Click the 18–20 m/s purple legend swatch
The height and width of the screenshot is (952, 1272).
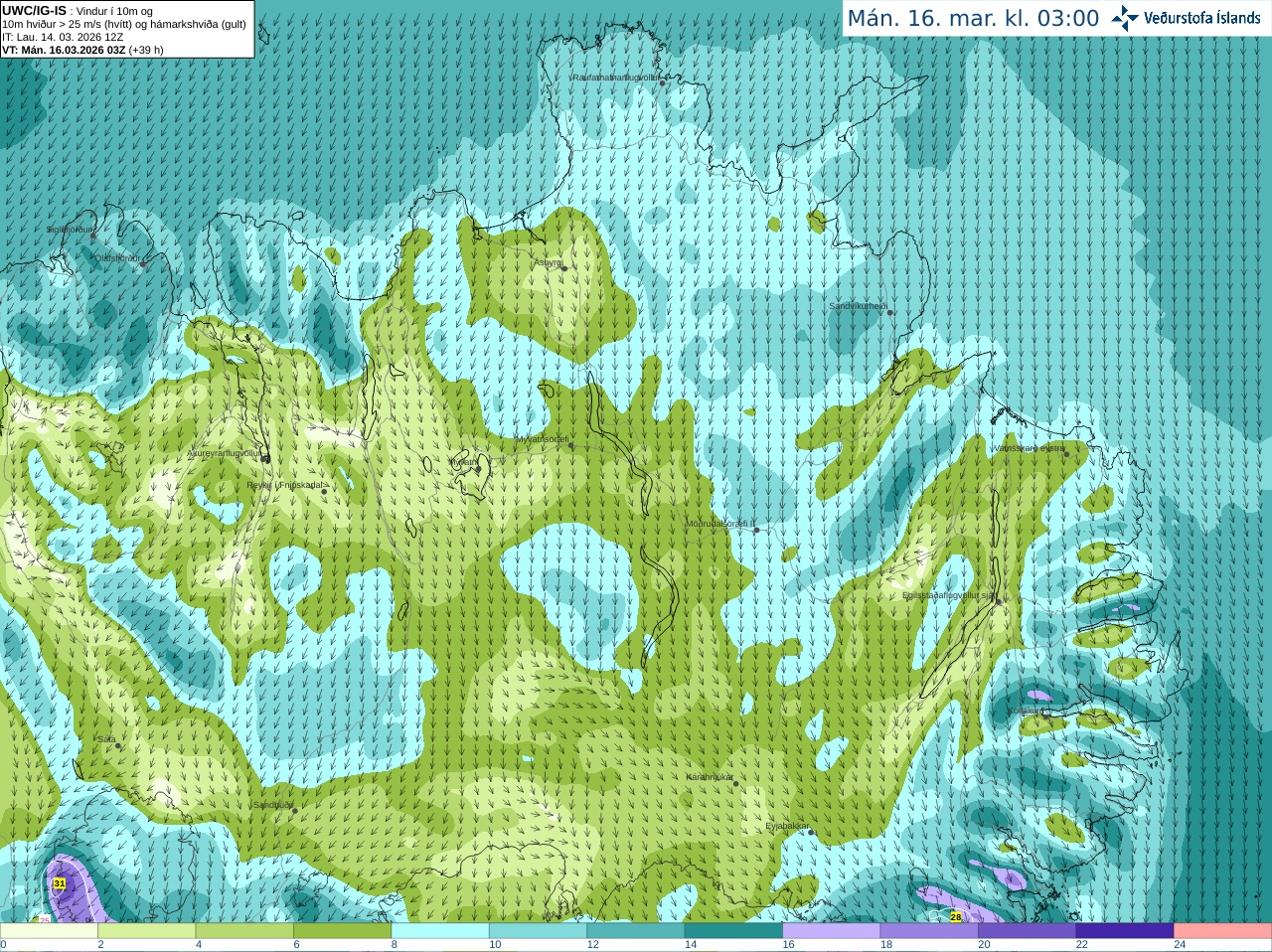tap(929, 931)
